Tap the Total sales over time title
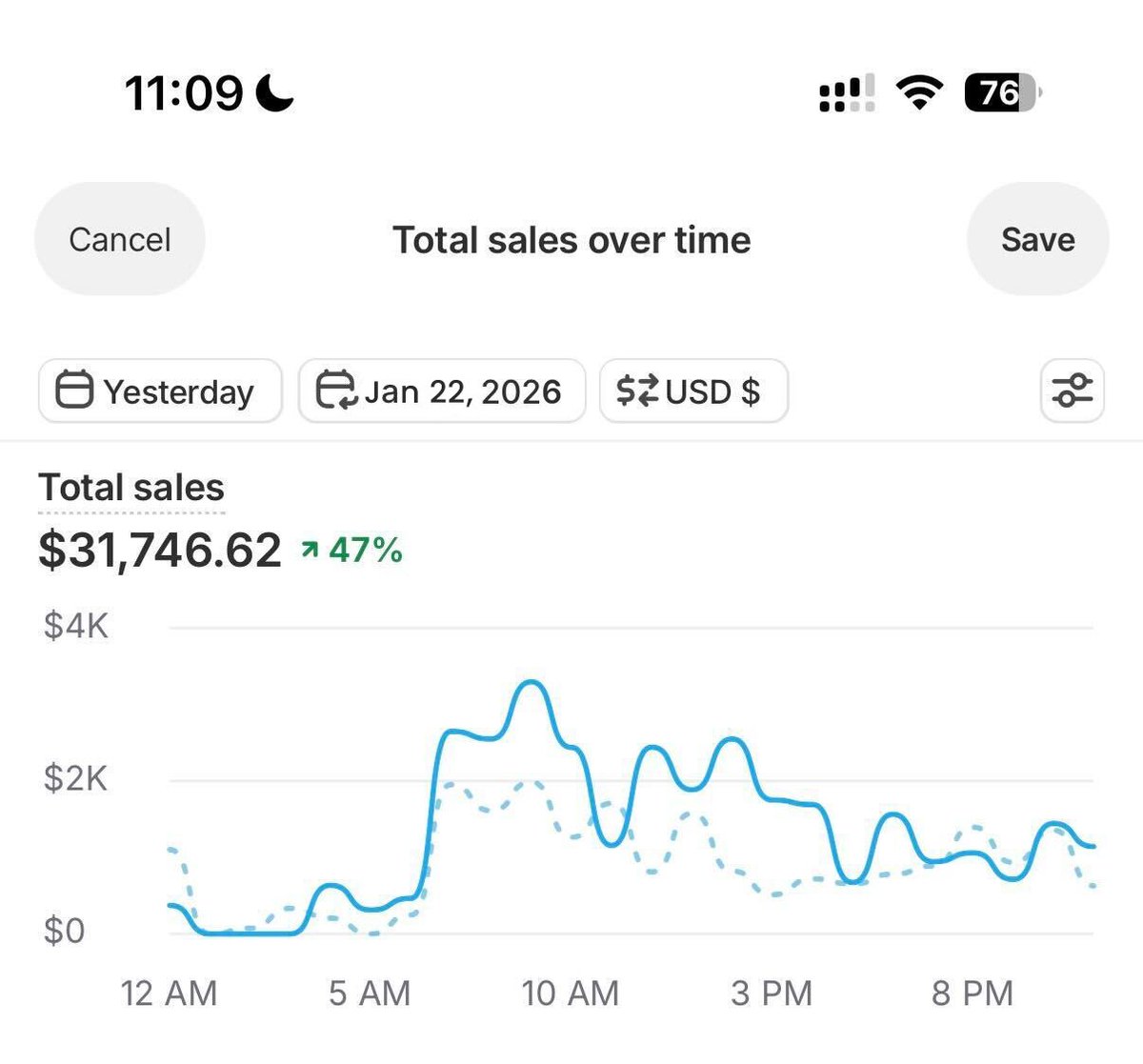Viewport: 1143px width, 1064px height. [571, 240]
